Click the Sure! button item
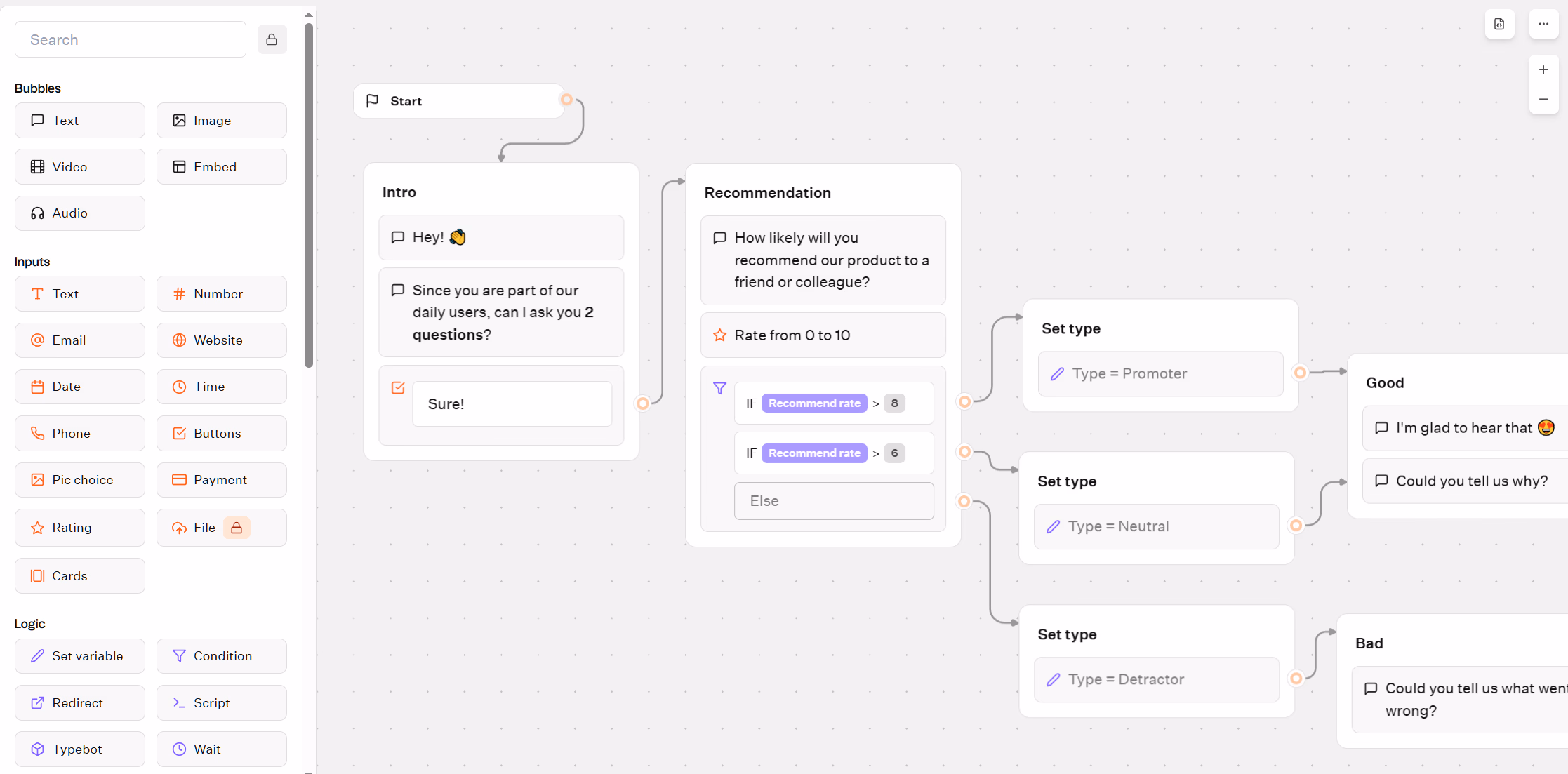Screen dimensions: 1568x774 point(512,404)
